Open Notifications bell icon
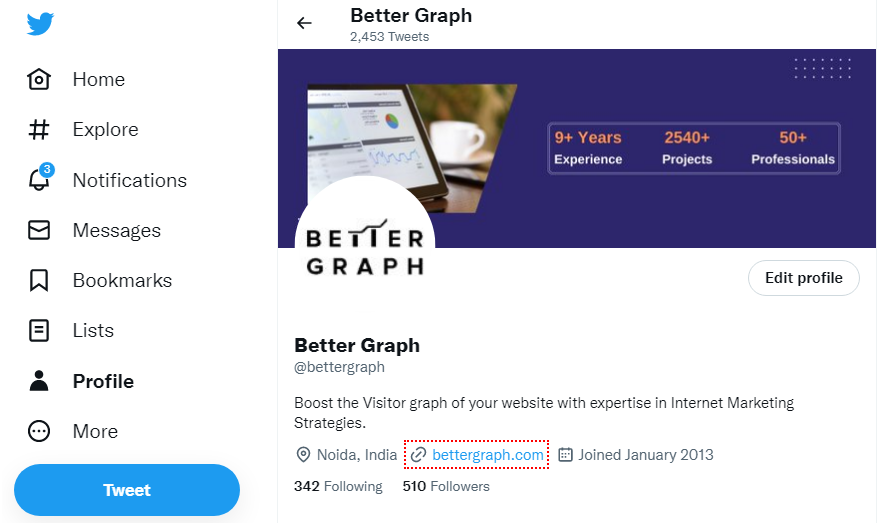882x523 pixels. click(x=39, y=181)
